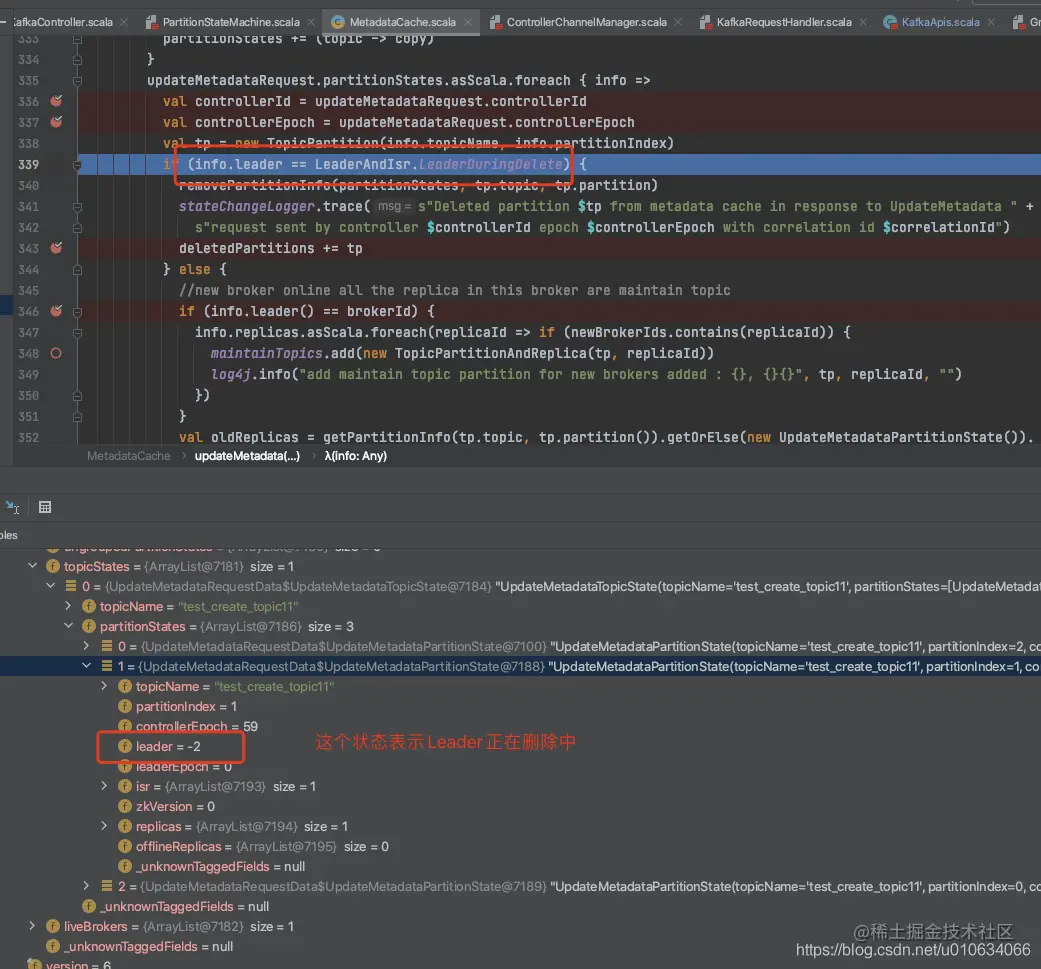This screenshot has height=969, width=1041.
Task: Toggle the unverified breakpoint on line 348
Action: [x=56, y=353]
